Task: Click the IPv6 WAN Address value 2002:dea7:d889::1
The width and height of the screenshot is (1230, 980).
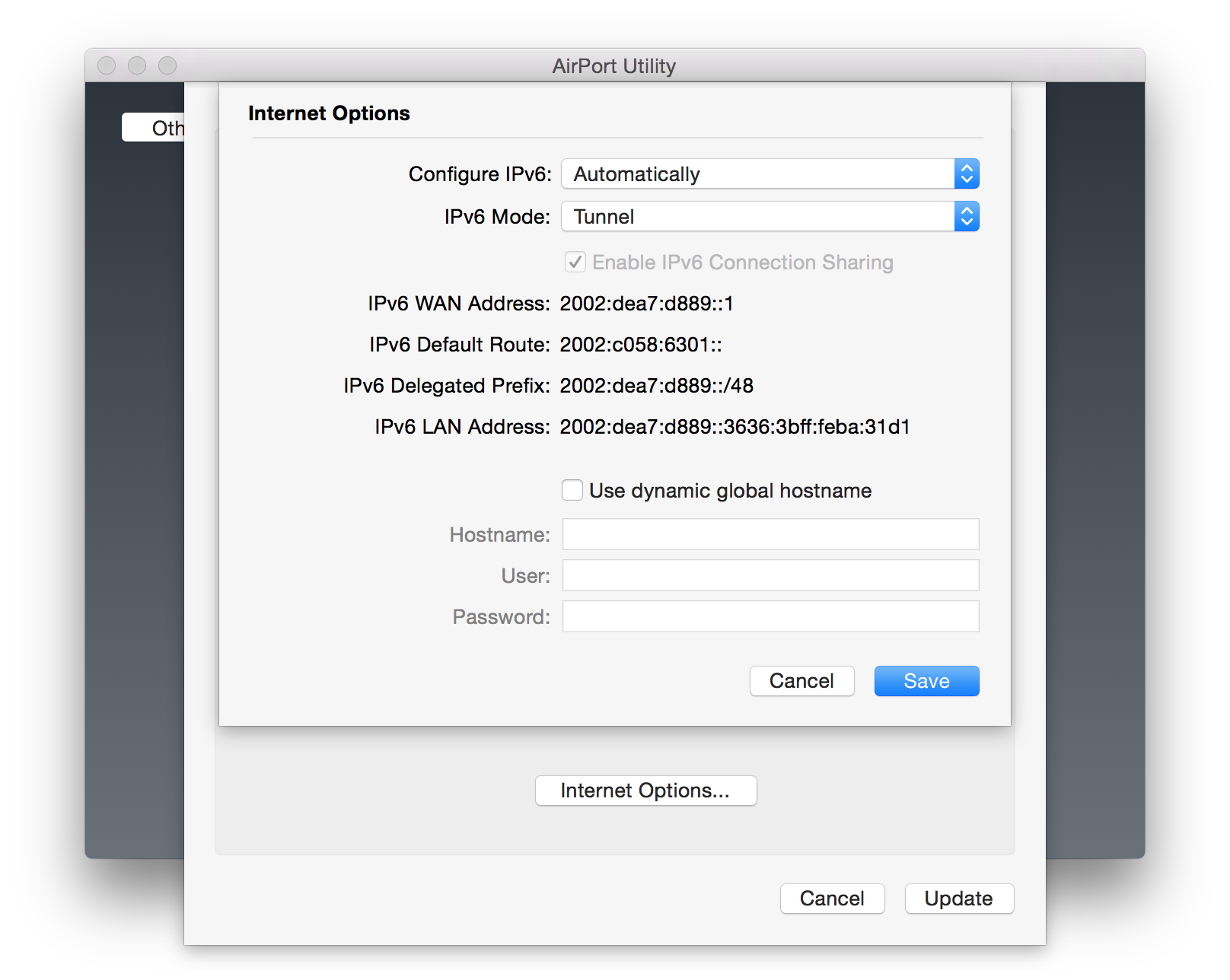Action: click(x=647, y=304)
